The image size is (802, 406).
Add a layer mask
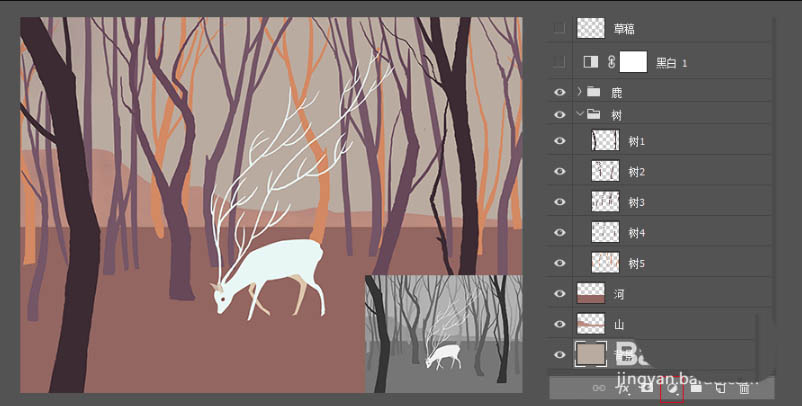[x=647, y=389]
